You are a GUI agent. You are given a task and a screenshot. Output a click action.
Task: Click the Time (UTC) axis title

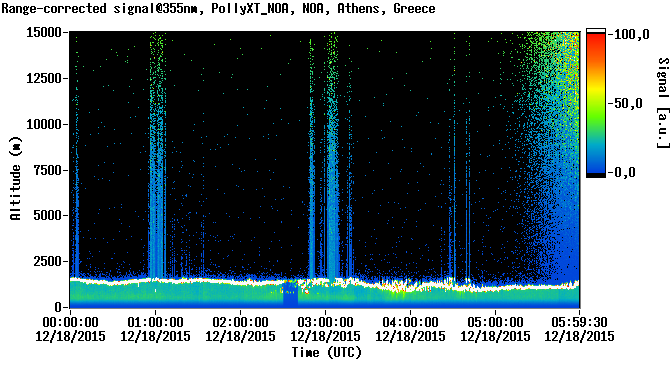tap(327, 352)
